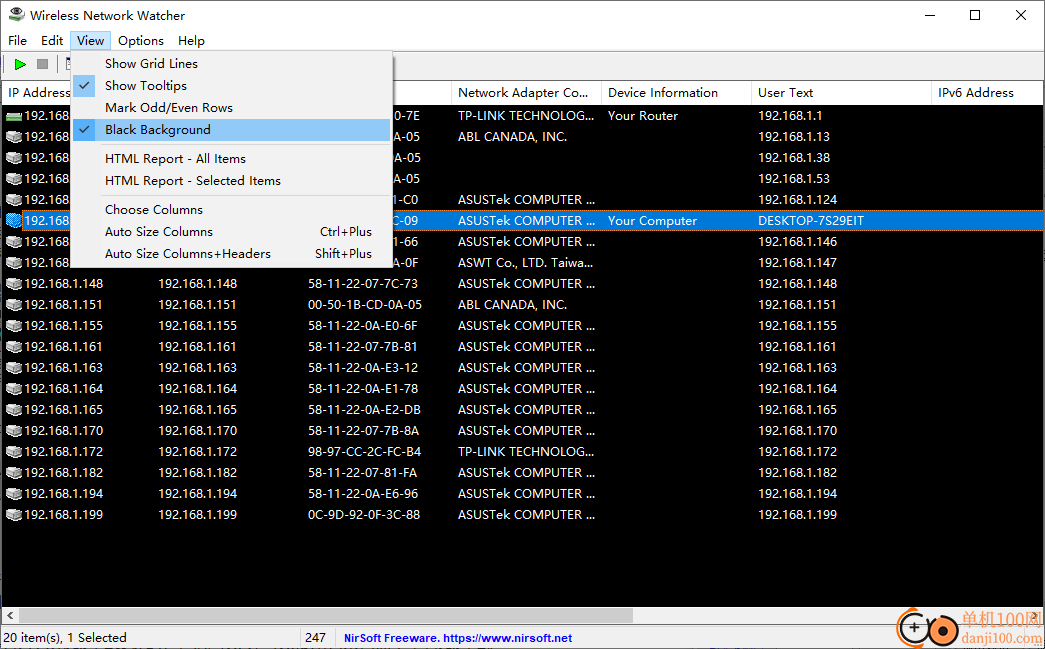
Task: Sort by Network Adapter Company column header
Action: pos(526,93)
